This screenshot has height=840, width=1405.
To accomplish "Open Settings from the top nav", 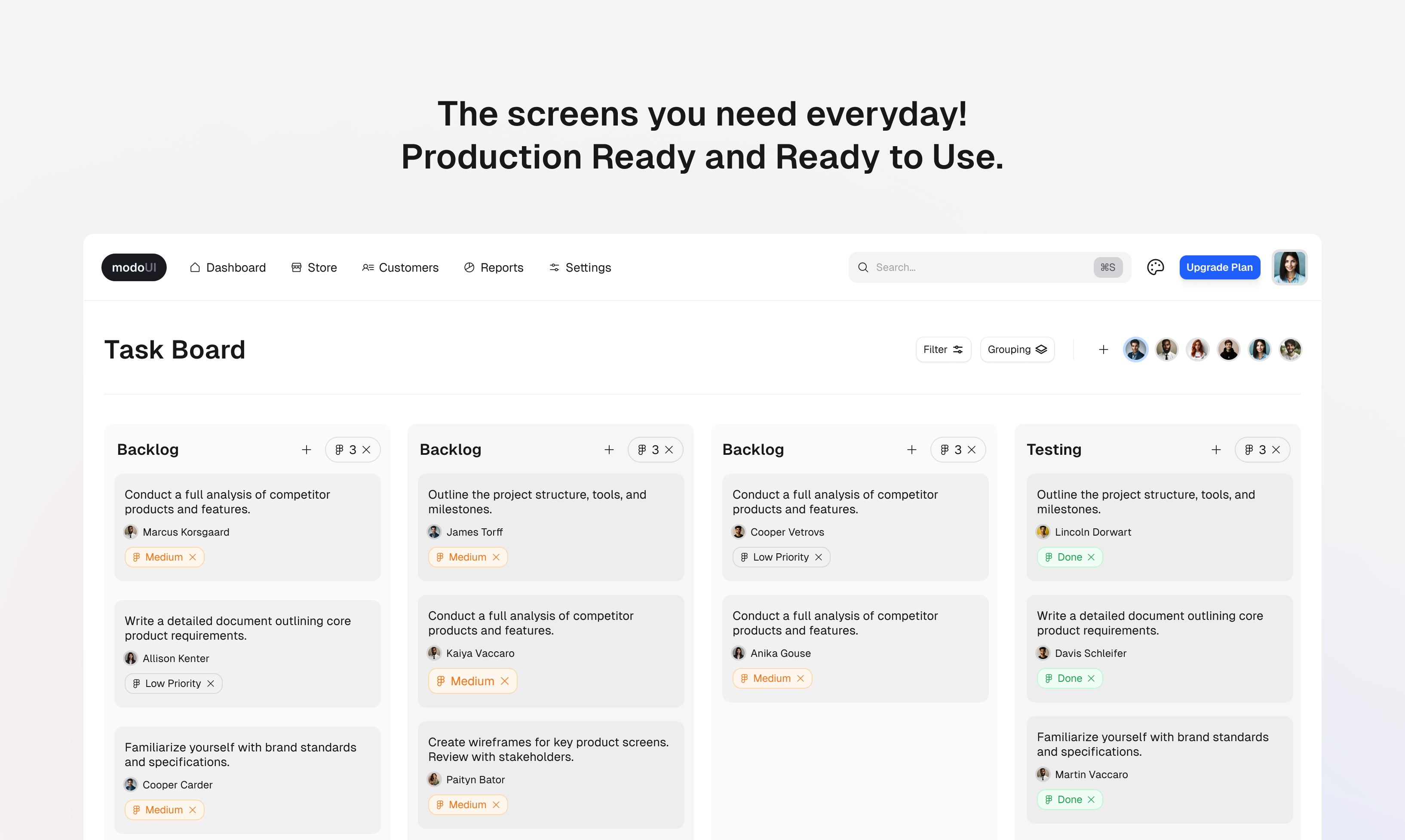I will [580, 267].
